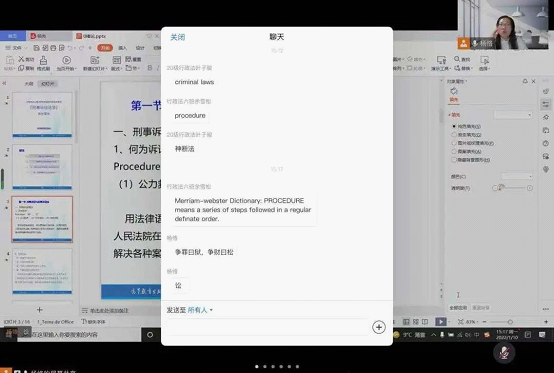This screenshot has width=554, height=373.
Task: Click the Find magnifier icon
Action: [x=457, y=59]
